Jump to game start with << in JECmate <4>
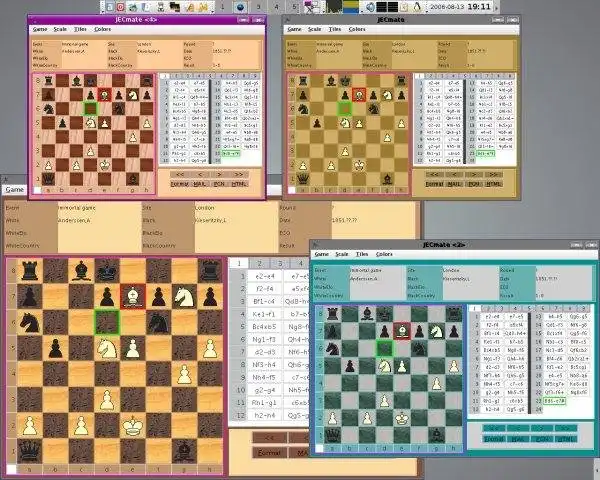 coord(179,175)
